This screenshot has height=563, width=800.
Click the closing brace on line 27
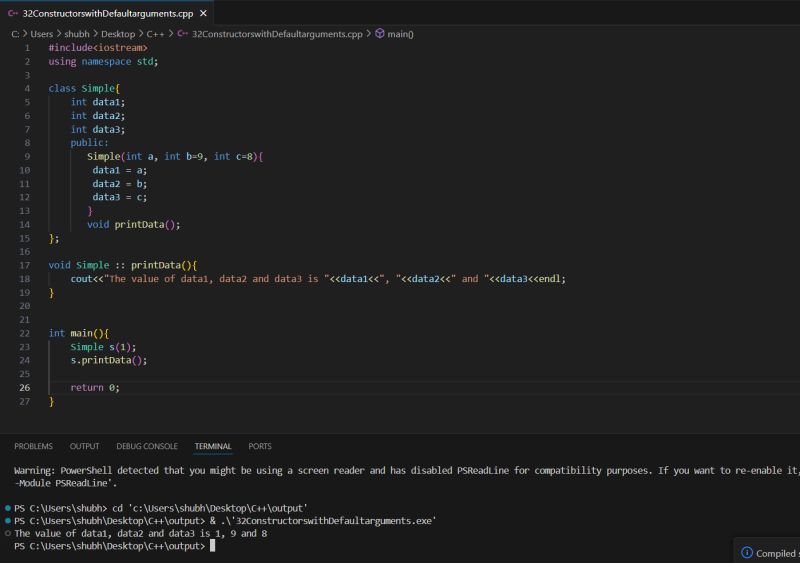tap(51, 401)
